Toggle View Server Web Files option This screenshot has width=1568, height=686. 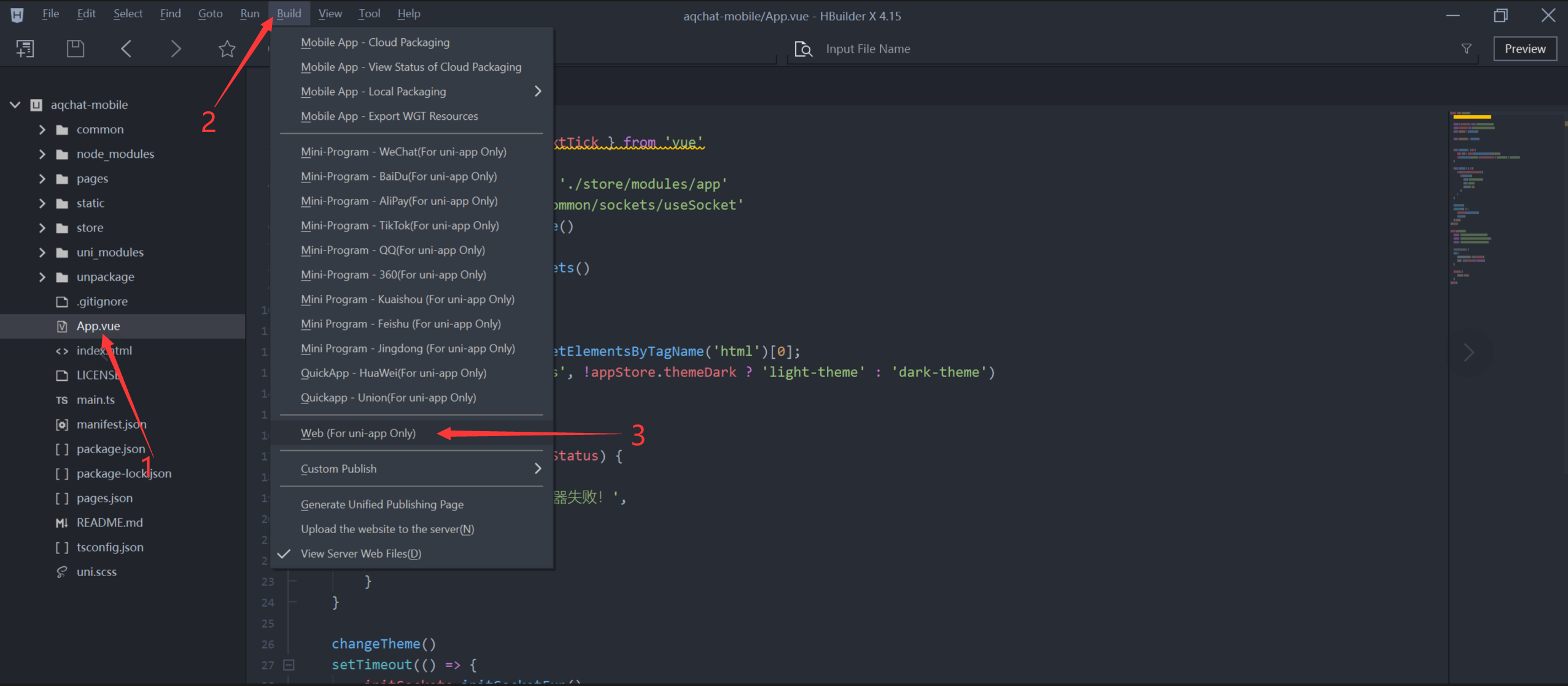(412, 553)
